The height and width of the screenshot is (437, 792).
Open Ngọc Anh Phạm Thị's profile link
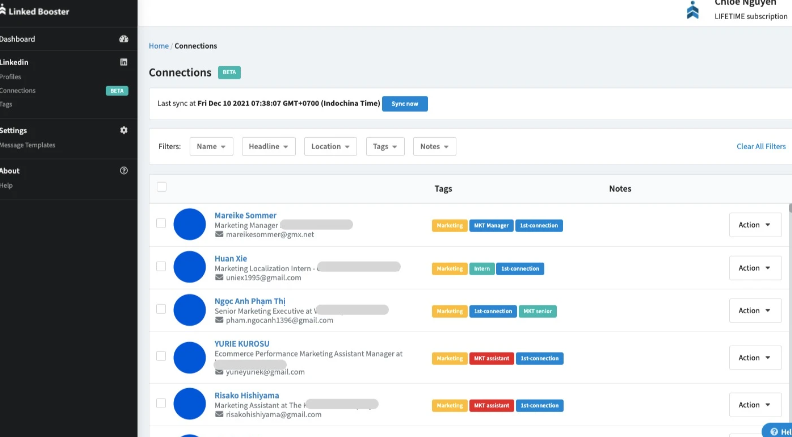tap(250, 301)
